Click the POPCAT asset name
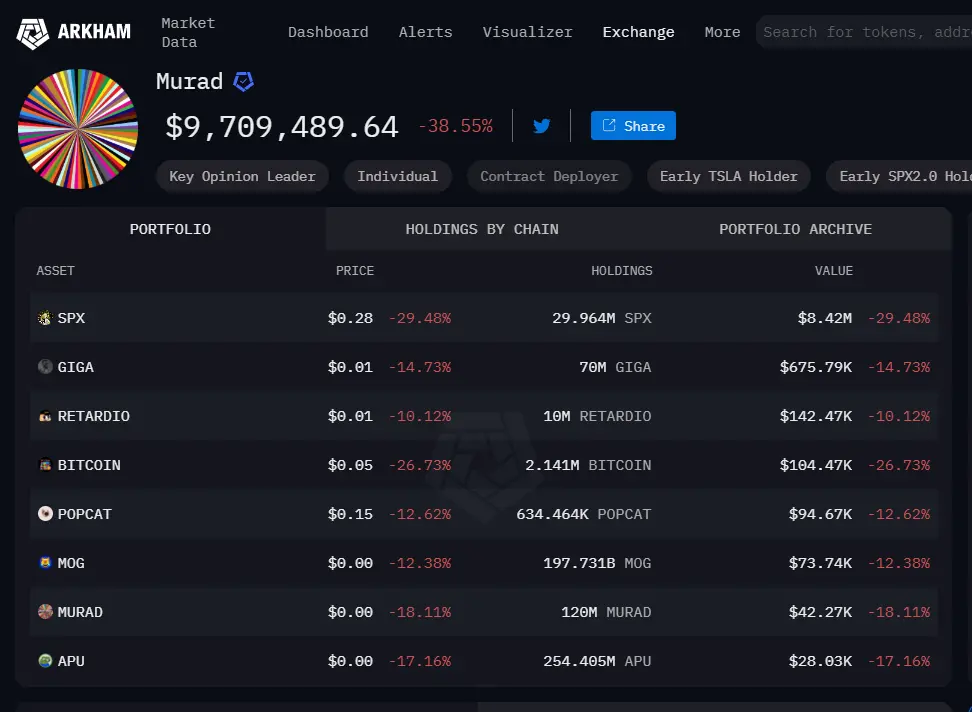This screenshot has height=712, width=972. pos(85,514)
